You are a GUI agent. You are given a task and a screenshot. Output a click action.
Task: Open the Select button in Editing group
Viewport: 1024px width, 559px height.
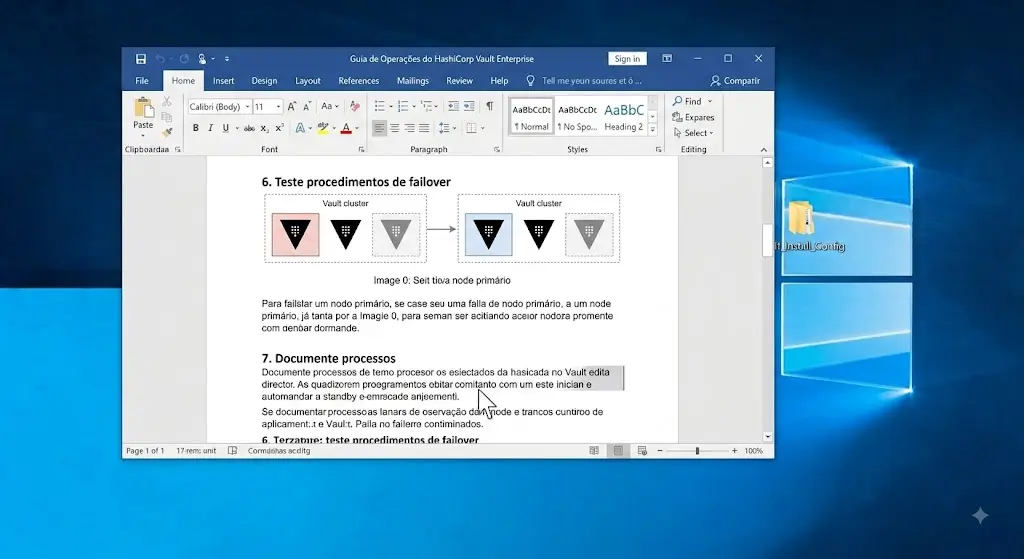coord(693,133)
